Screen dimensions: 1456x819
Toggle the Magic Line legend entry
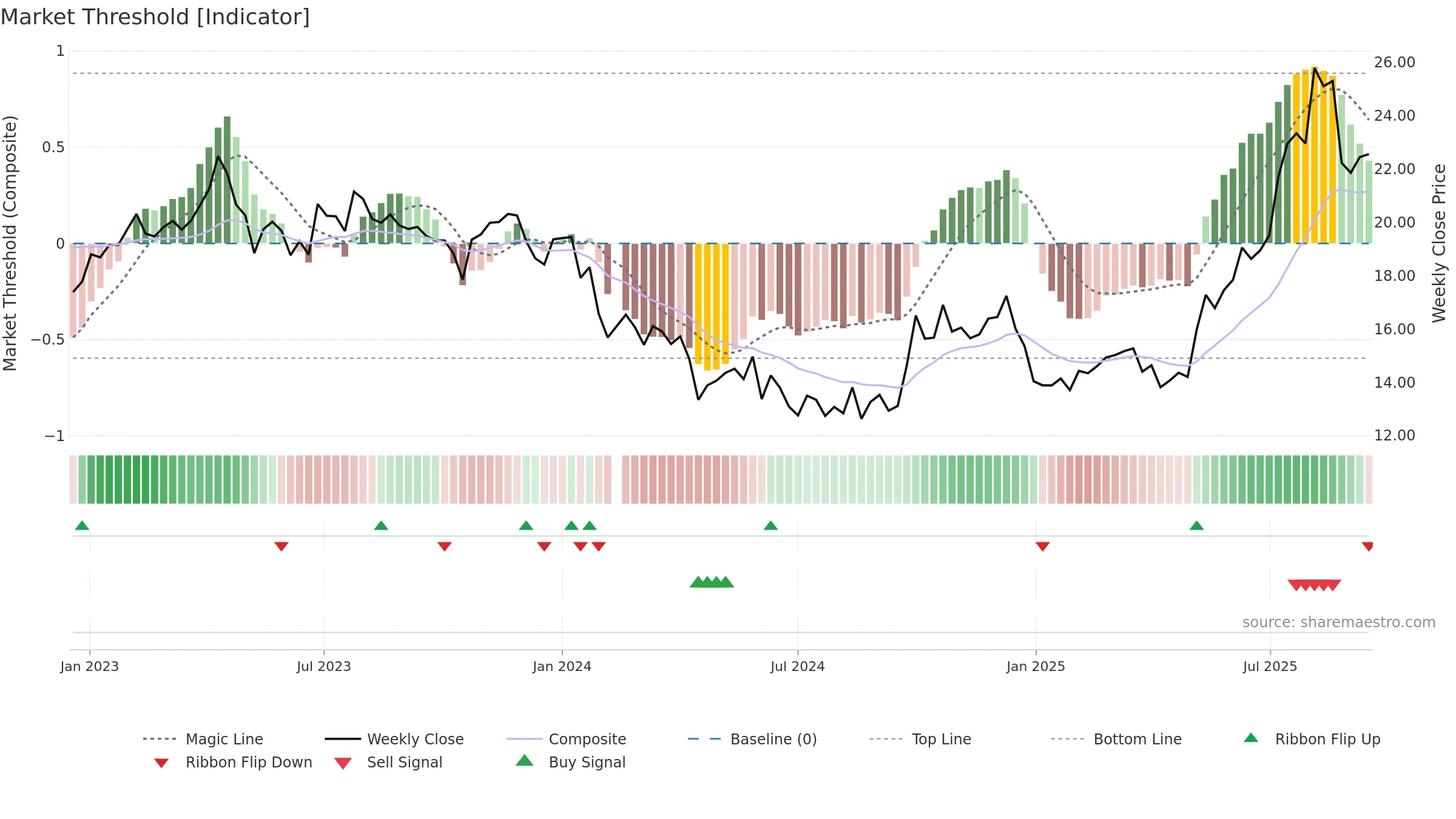coord(203,739)
